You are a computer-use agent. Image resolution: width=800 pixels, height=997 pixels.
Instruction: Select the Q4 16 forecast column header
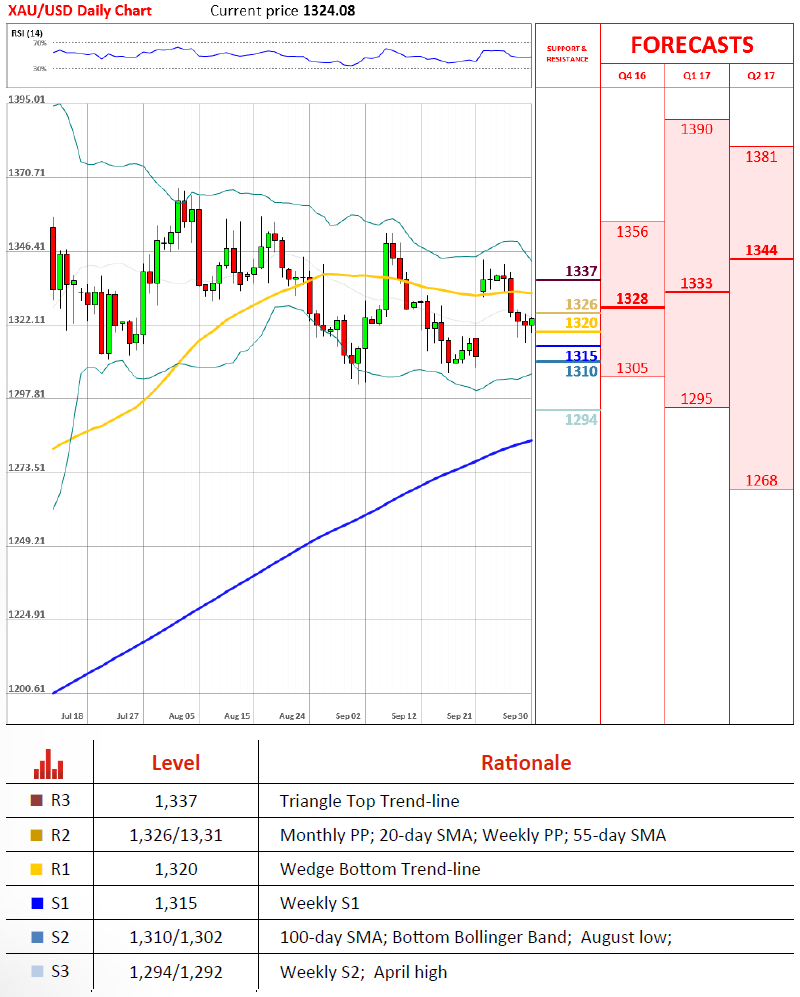pos(632,76)
